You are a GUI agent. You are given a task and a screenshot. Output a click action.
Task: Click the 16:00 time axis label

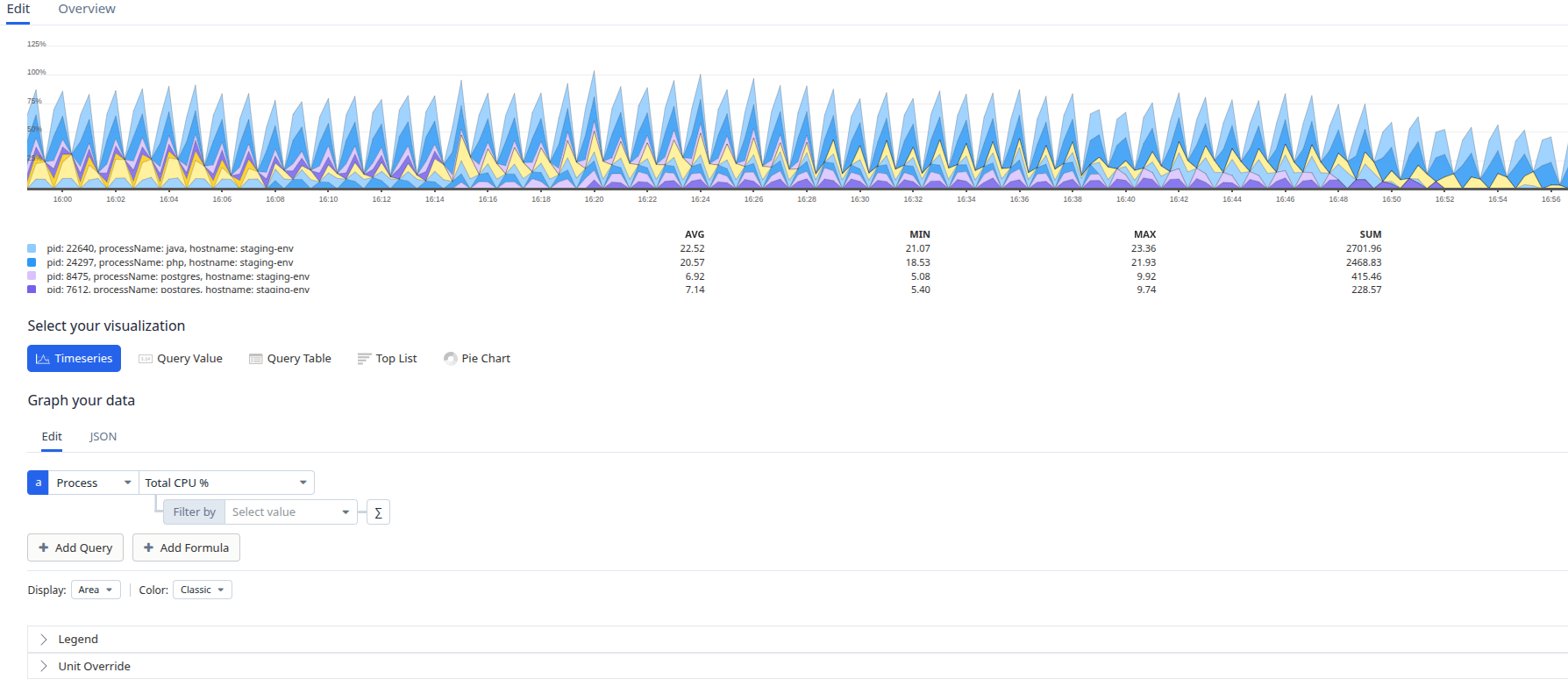[62, 199]
